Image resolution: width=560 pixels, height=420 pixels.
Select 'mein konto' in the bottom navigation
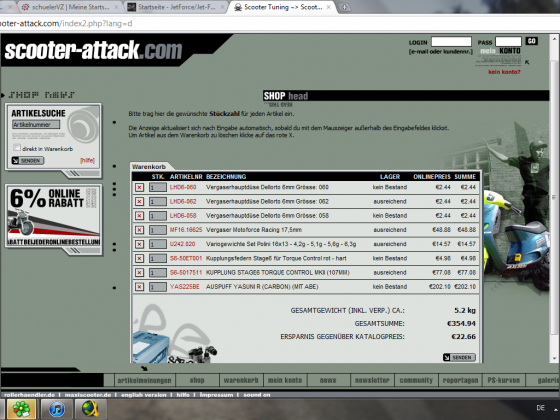pos(285,380)
